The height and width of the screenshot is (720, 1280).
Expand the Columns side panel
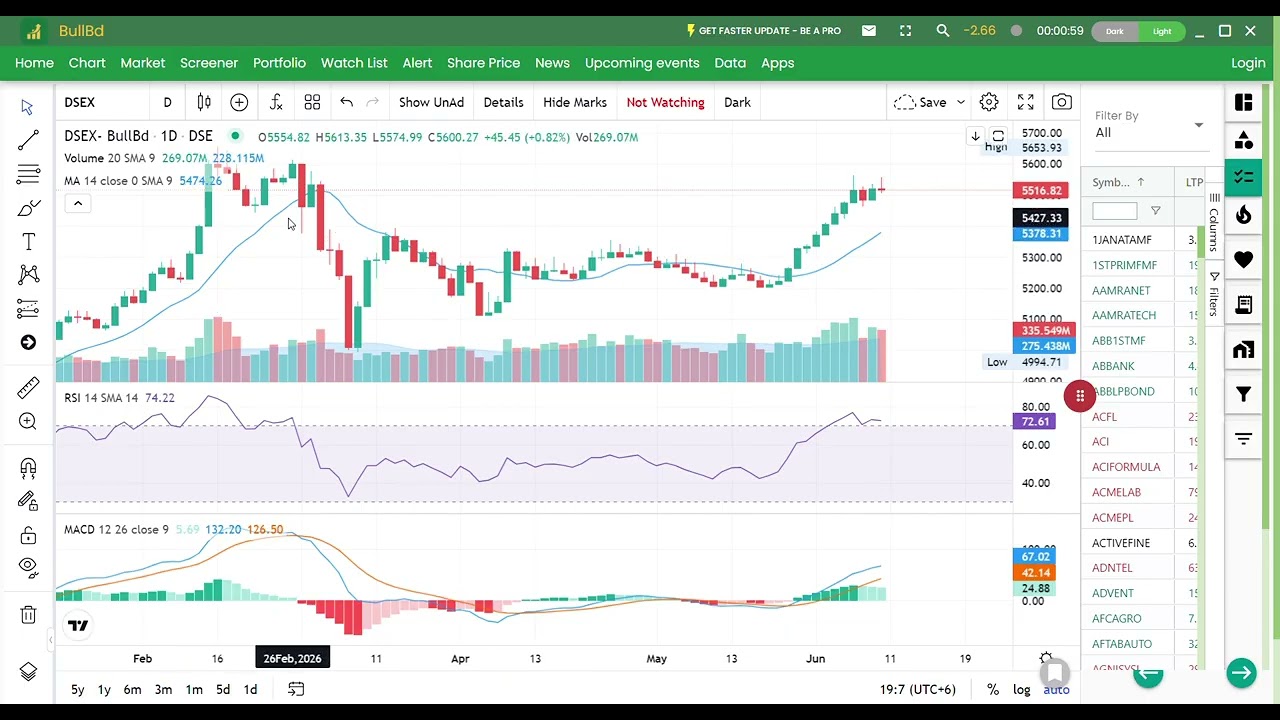coord(1214,221)
